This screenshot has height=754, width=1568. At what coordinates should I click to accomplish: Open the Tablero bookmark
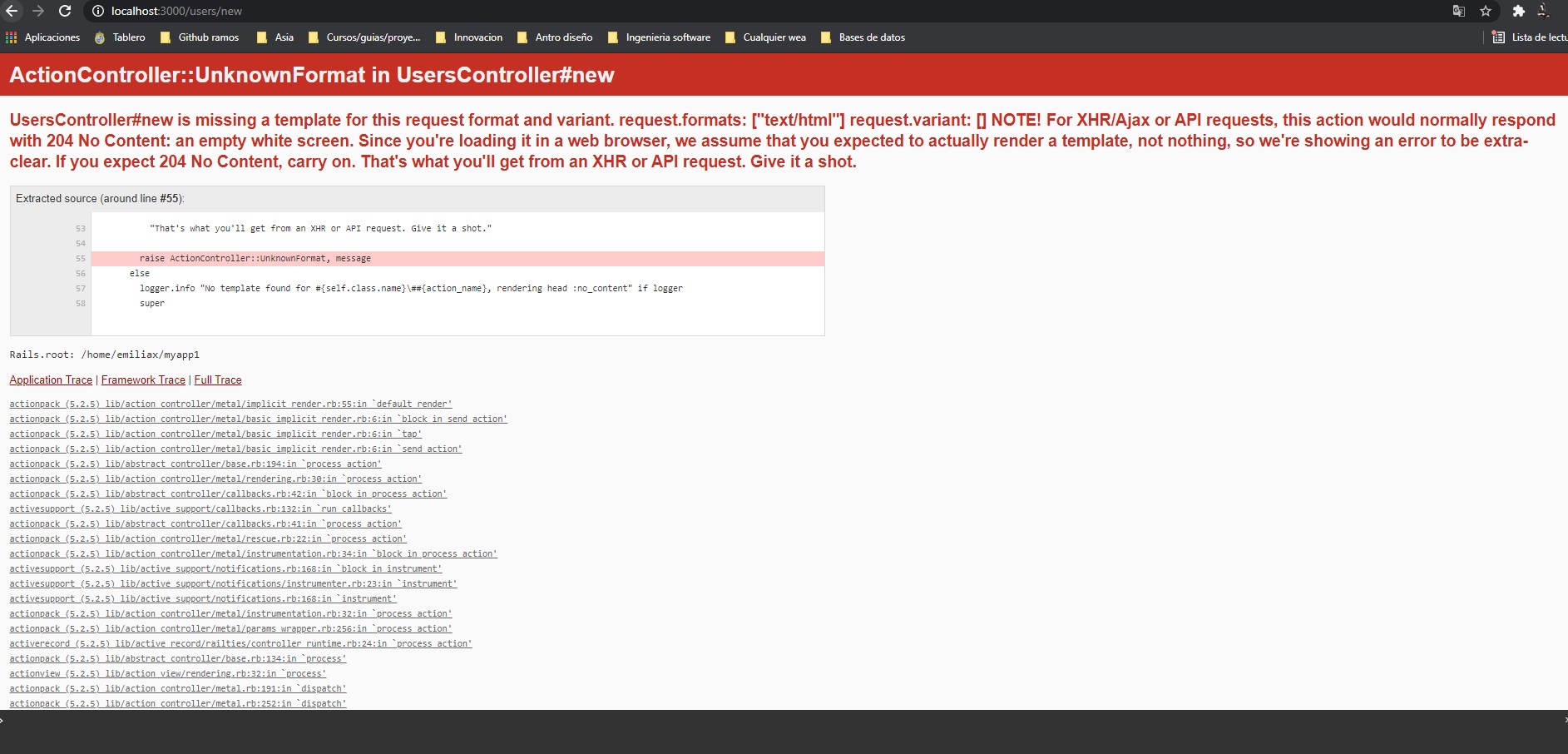click(x=126, y=37)
